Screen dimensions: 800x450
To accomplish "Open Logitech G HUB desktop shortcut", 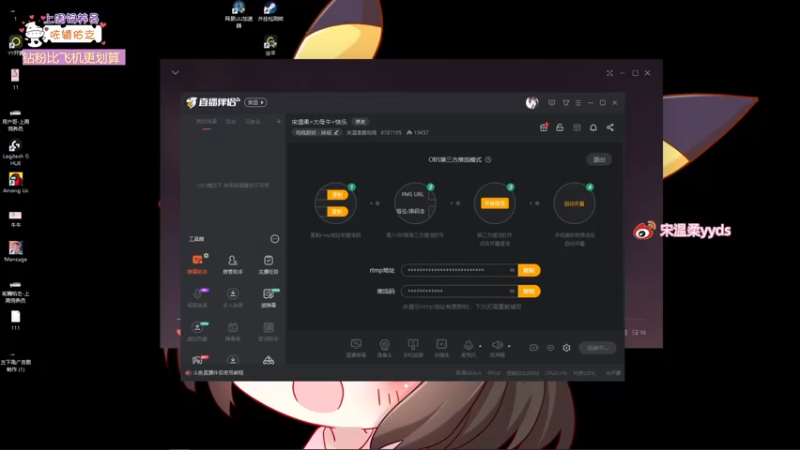I will [x=15, y=152].
